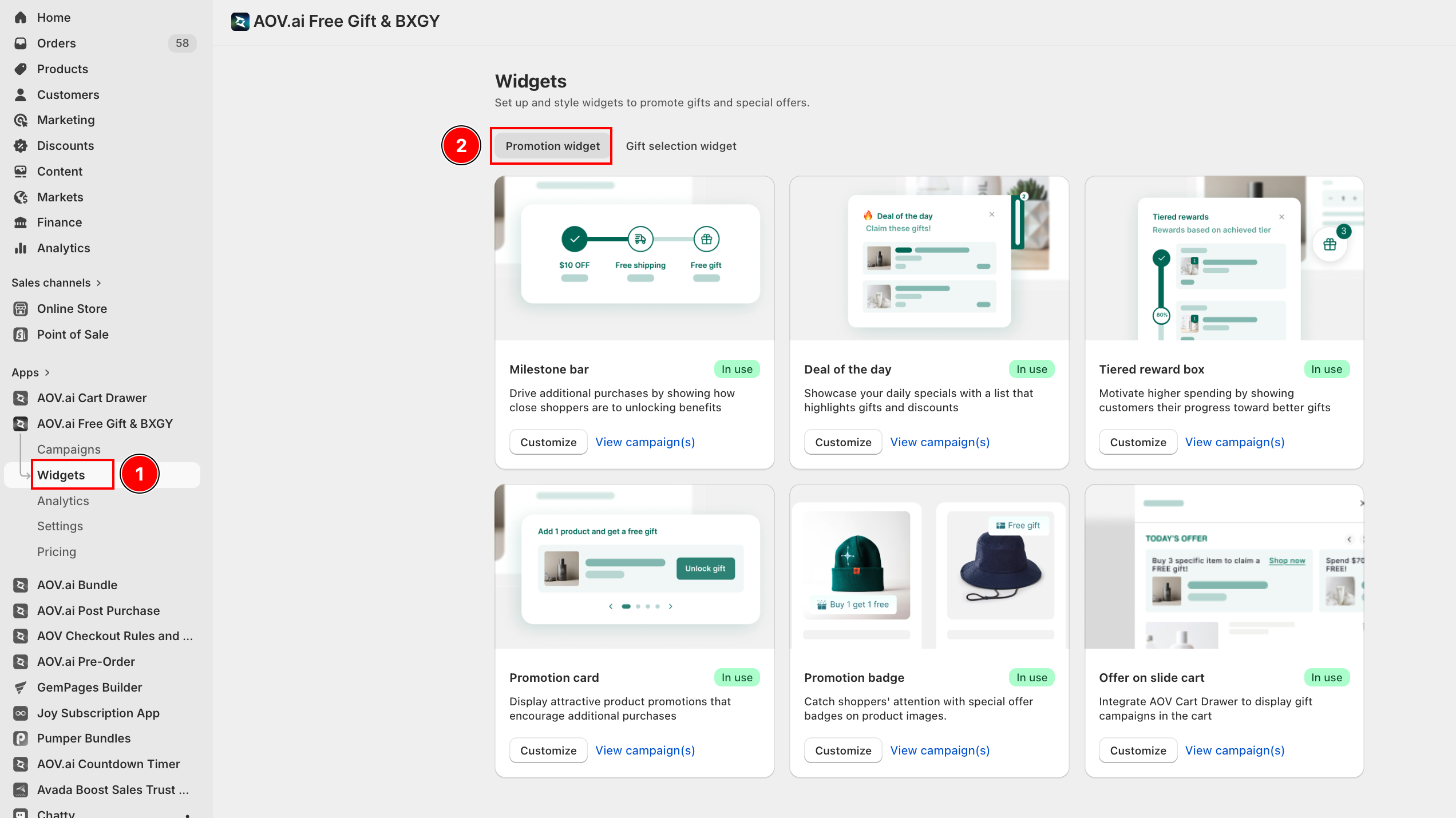Click the Marketing target icon
The width and height of the screenshot is (1456, 818).
(x=21, y=120)
